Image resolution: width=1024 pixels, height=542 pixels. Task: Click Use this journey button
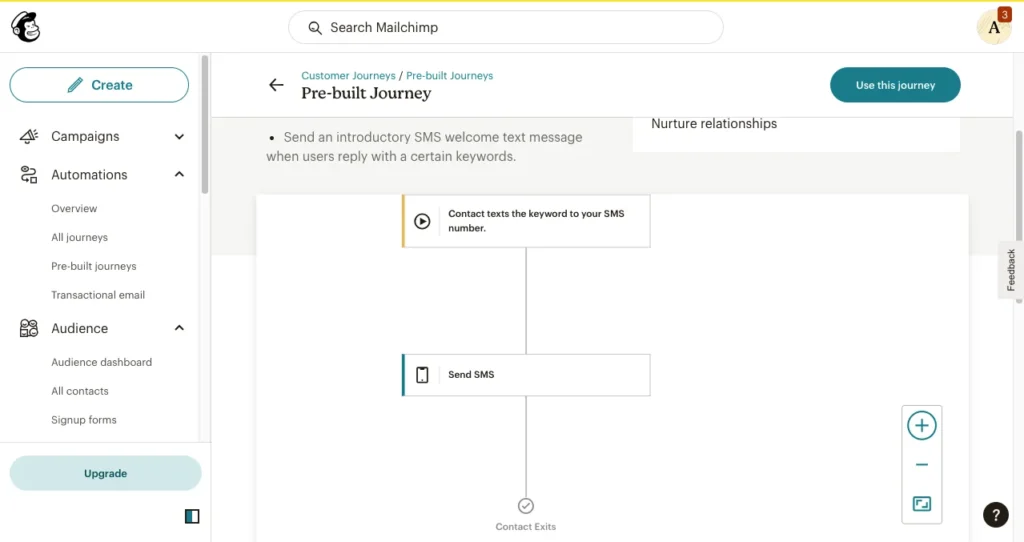point(895,85)
